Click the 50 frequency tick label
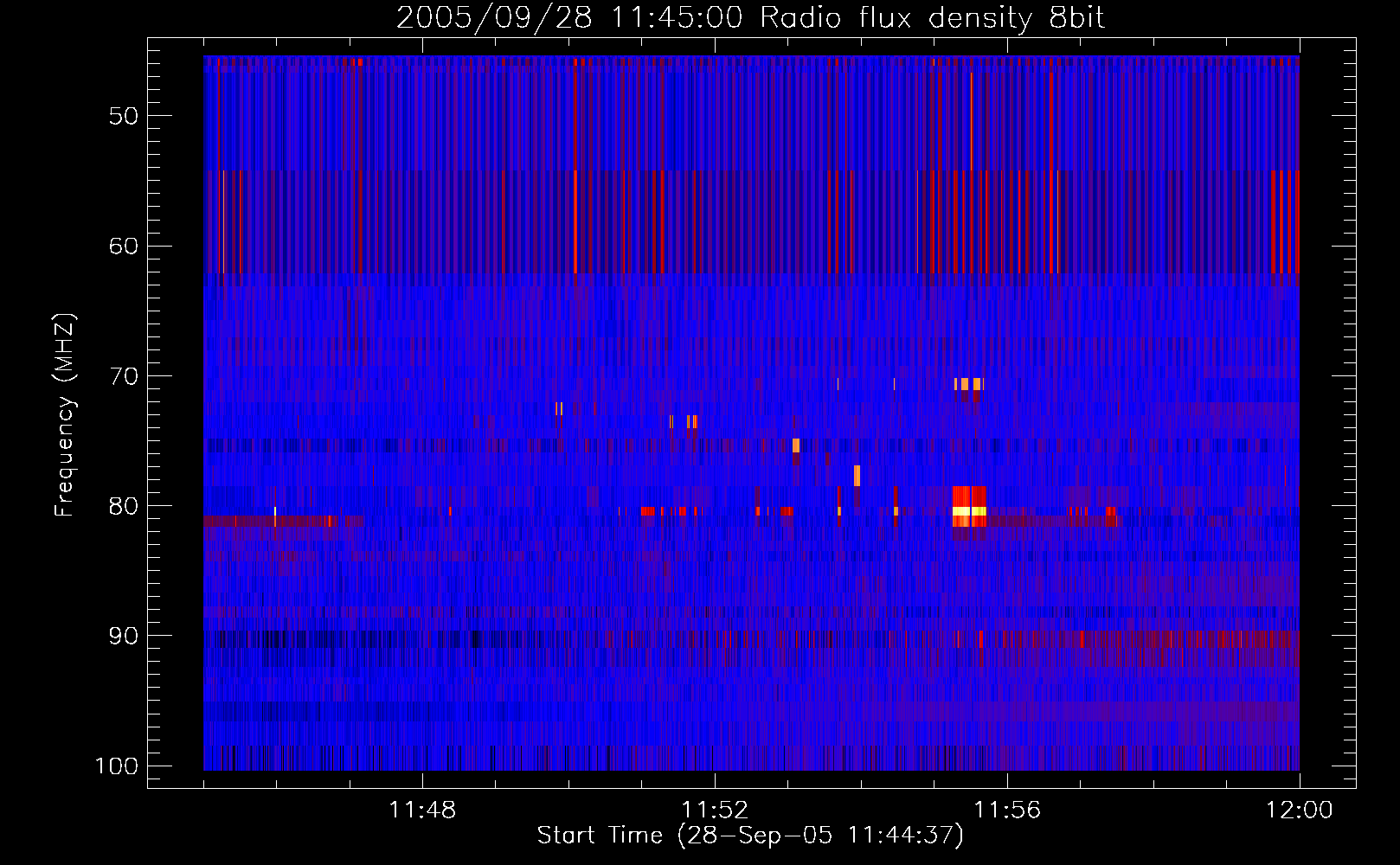 click(124, 116)
